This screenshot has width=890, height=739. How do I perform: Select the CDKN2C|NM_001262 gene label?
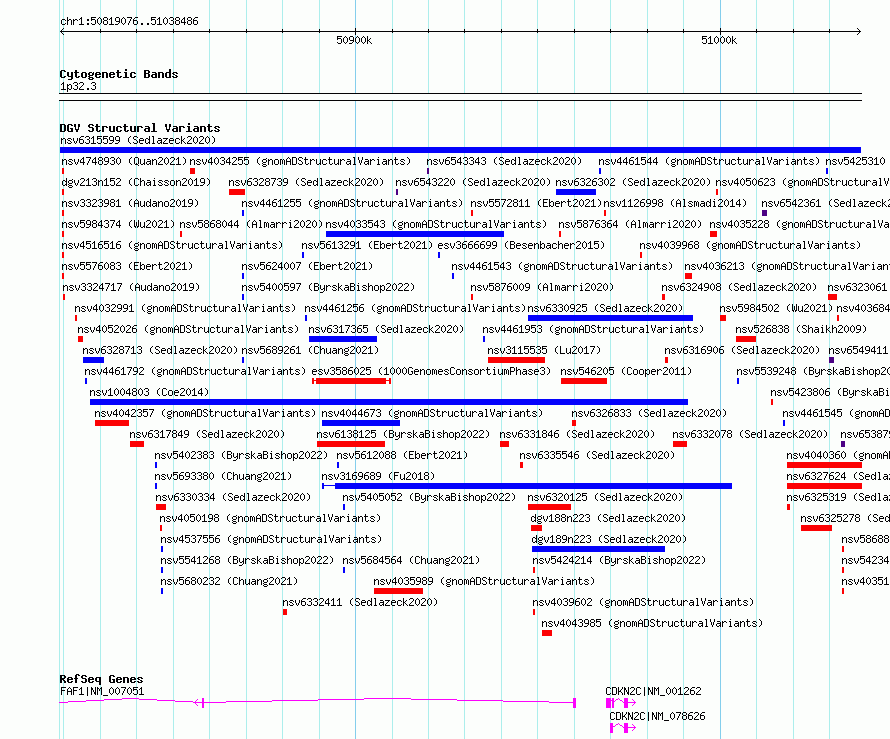[x=653, y=691]
